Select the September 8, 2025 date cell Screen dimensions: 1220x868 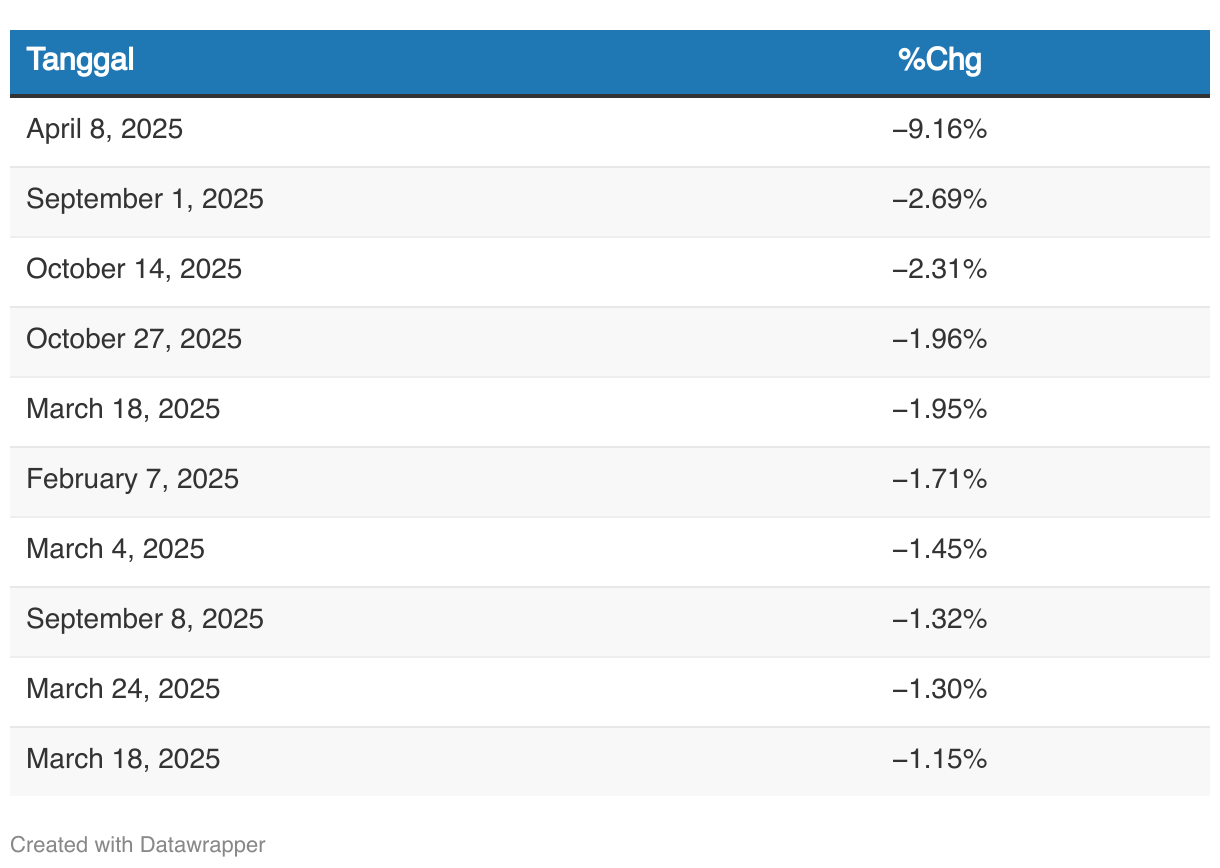click(x=145, y=619)
